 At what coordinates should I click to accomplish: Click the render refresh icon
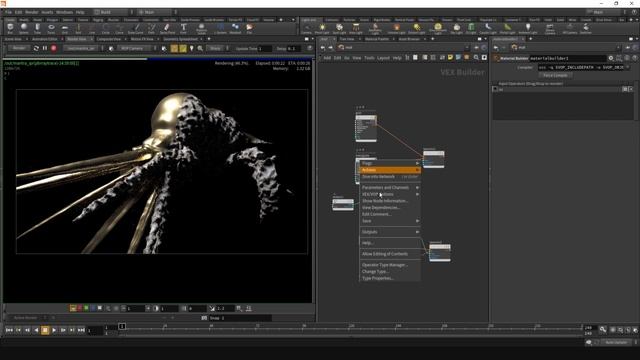[36, 48]
